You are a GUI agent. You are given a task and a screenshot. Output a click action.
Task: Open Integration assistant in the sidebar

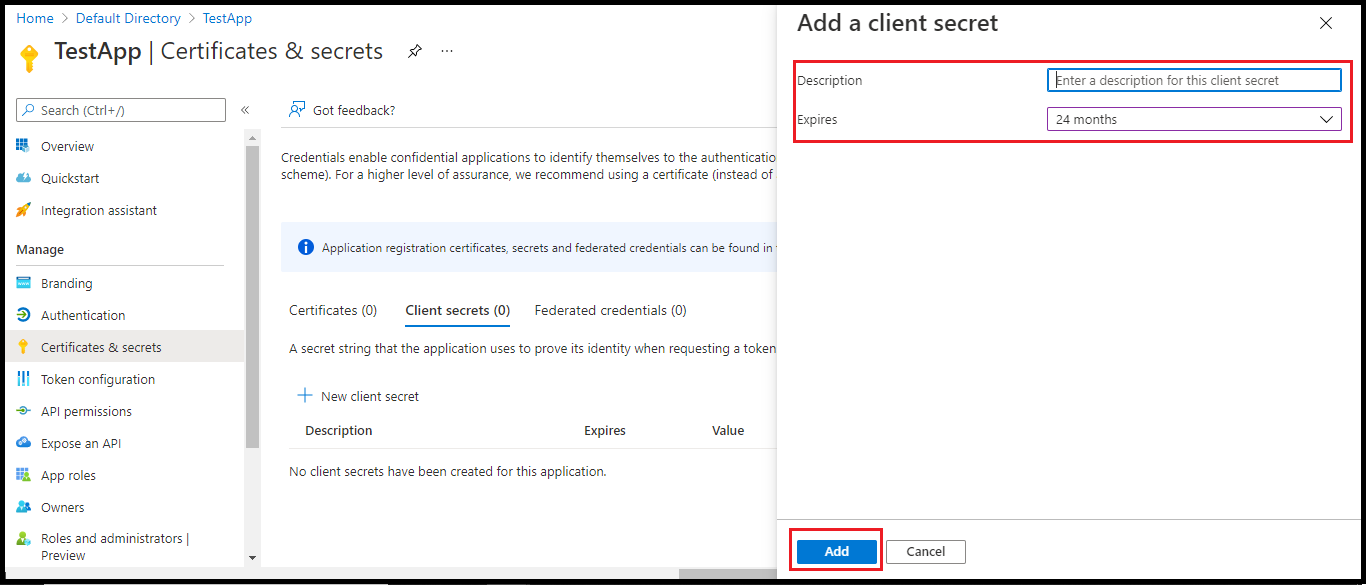pos(99,210)
